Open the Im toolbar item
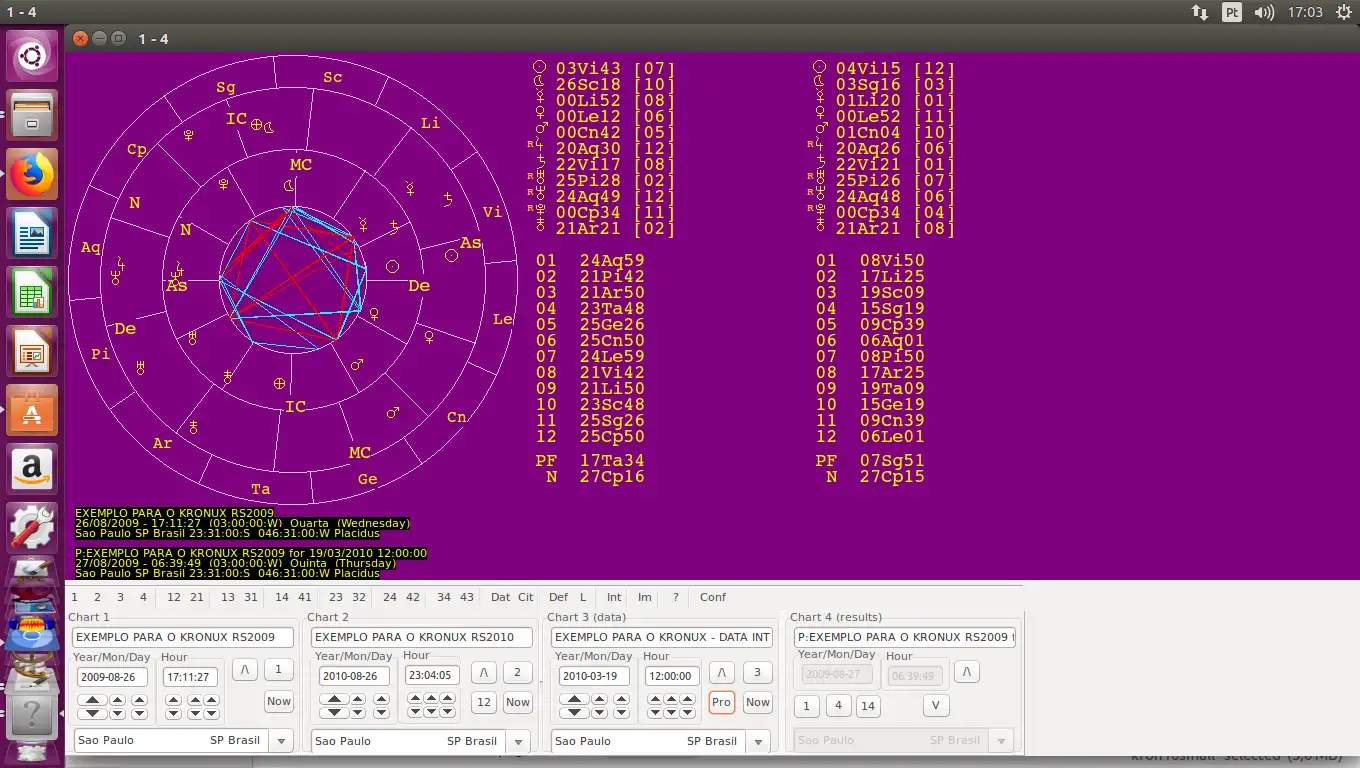Viewport: 1360px width, 768px height. coord(645,597)
